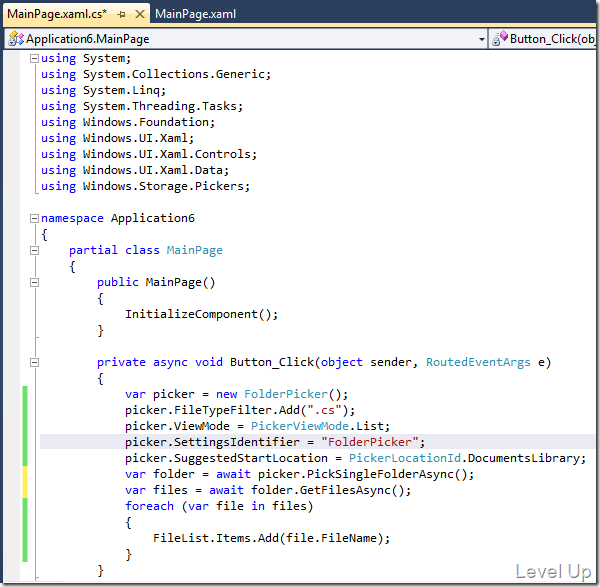Screen dimensions: 600x587
Task: Click the 'picker.FileTypeFilter.Add' line
Action: click(240, 410)
